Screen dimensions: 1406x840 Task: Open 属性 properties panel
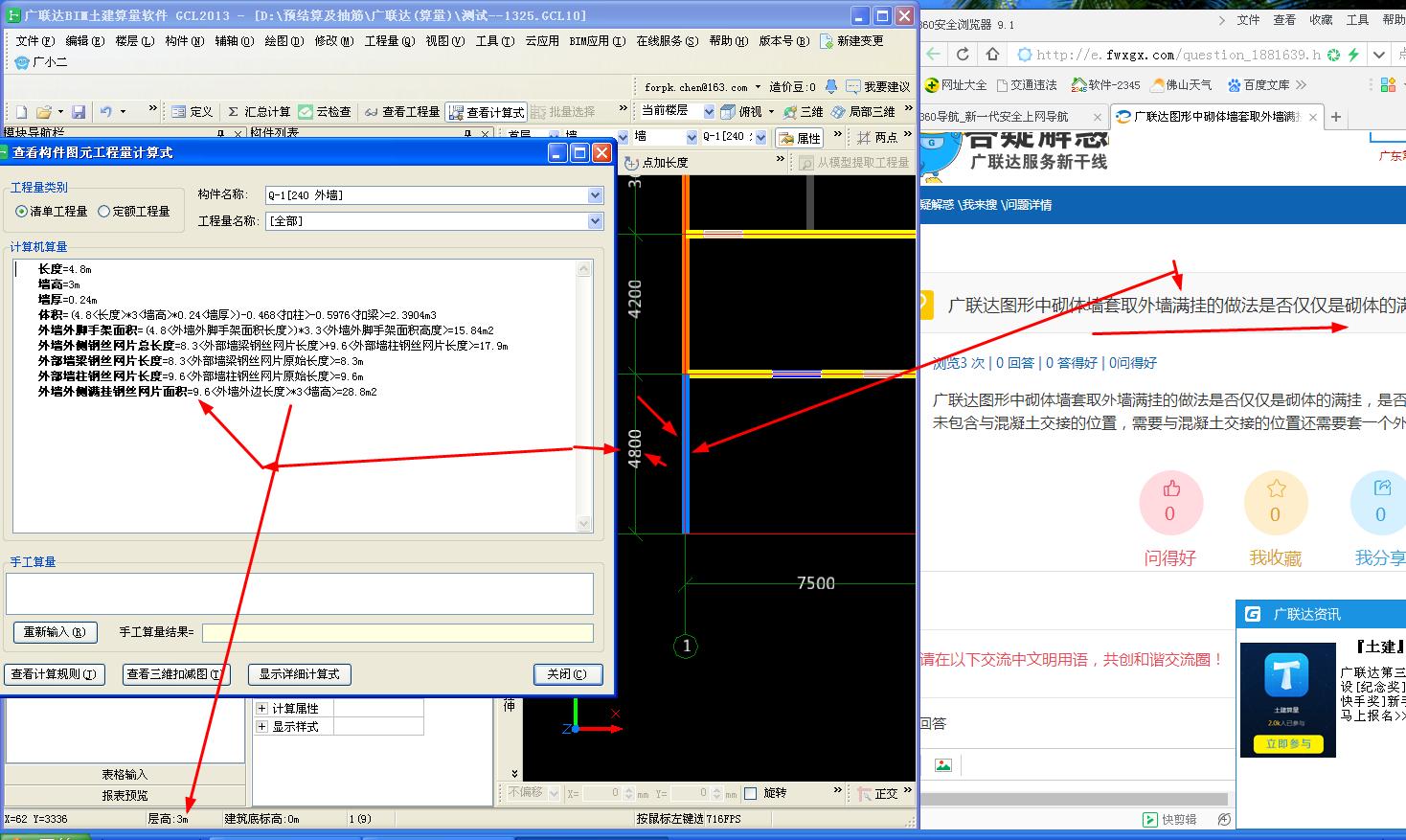point(800,138)
